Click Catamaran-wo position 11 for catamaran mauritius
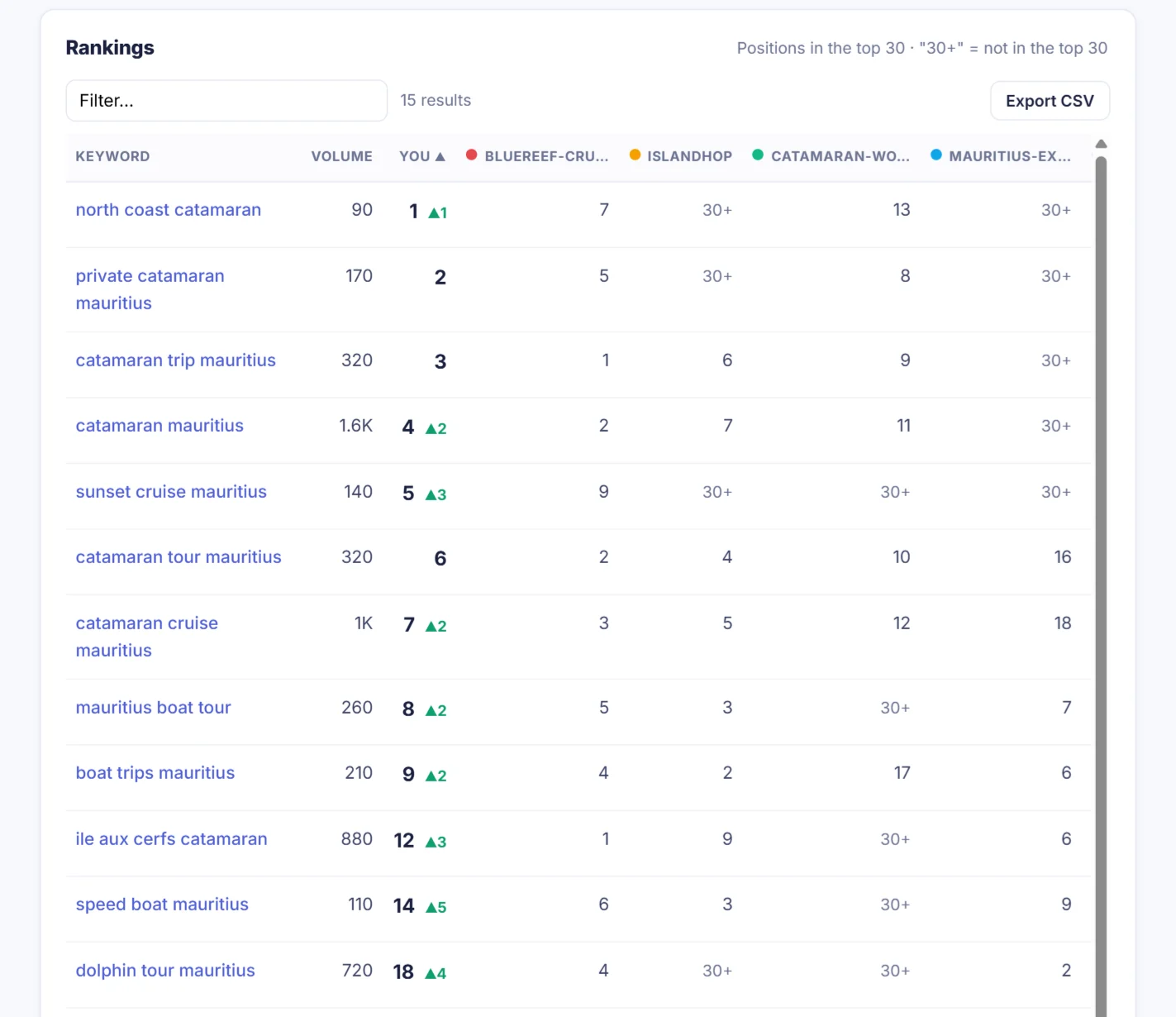The height and width of the screenshot is (1017, 1176). pyautogui.click(x=903, y=426)
